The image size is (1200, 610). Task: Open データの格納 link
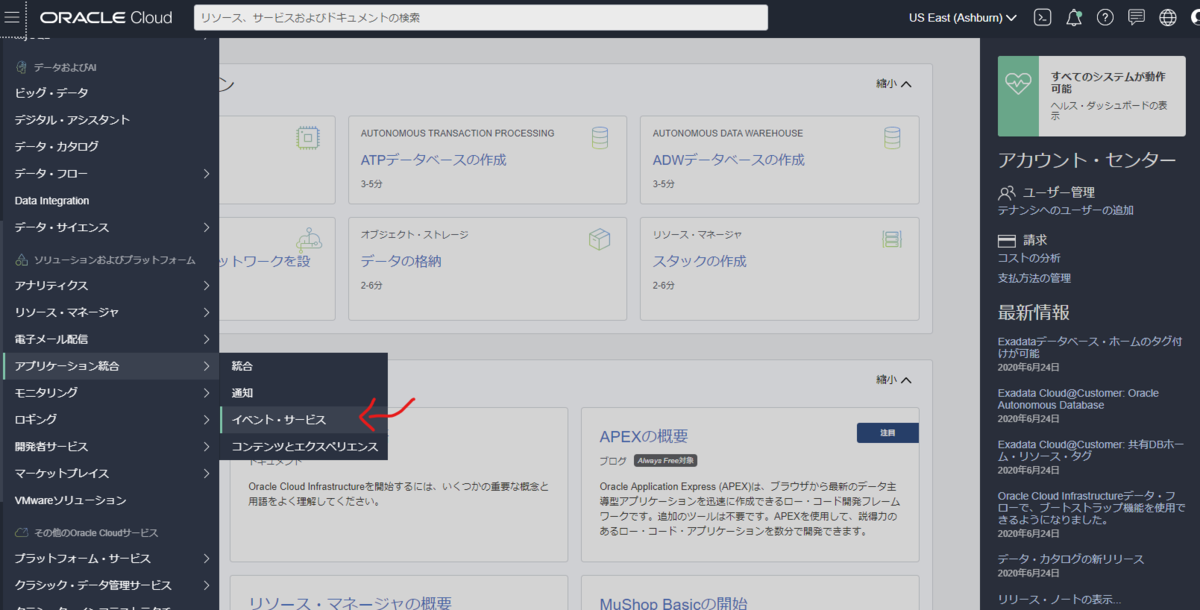pos(401,261)
